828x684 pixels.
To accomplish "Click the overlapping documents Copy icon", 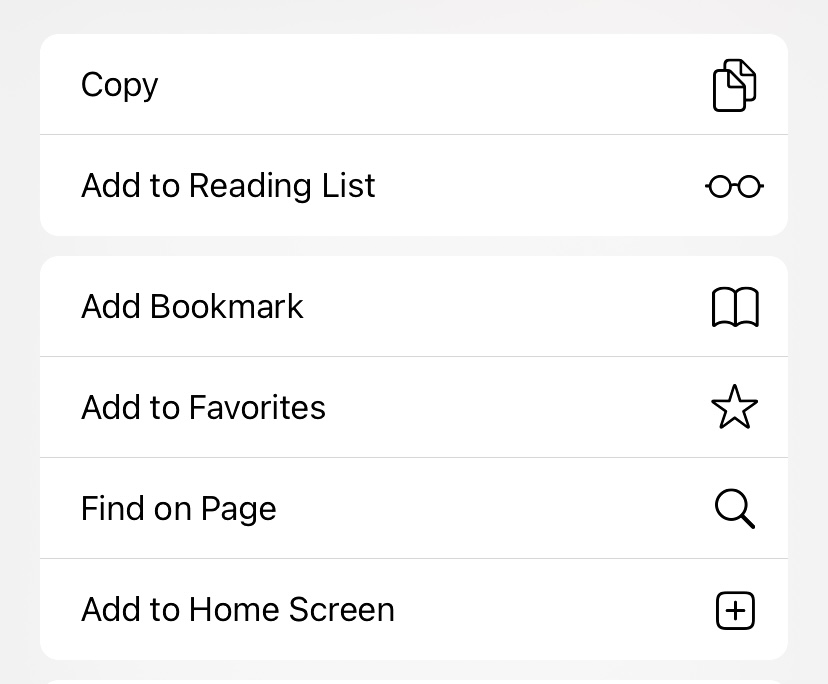I will [734, 85].
